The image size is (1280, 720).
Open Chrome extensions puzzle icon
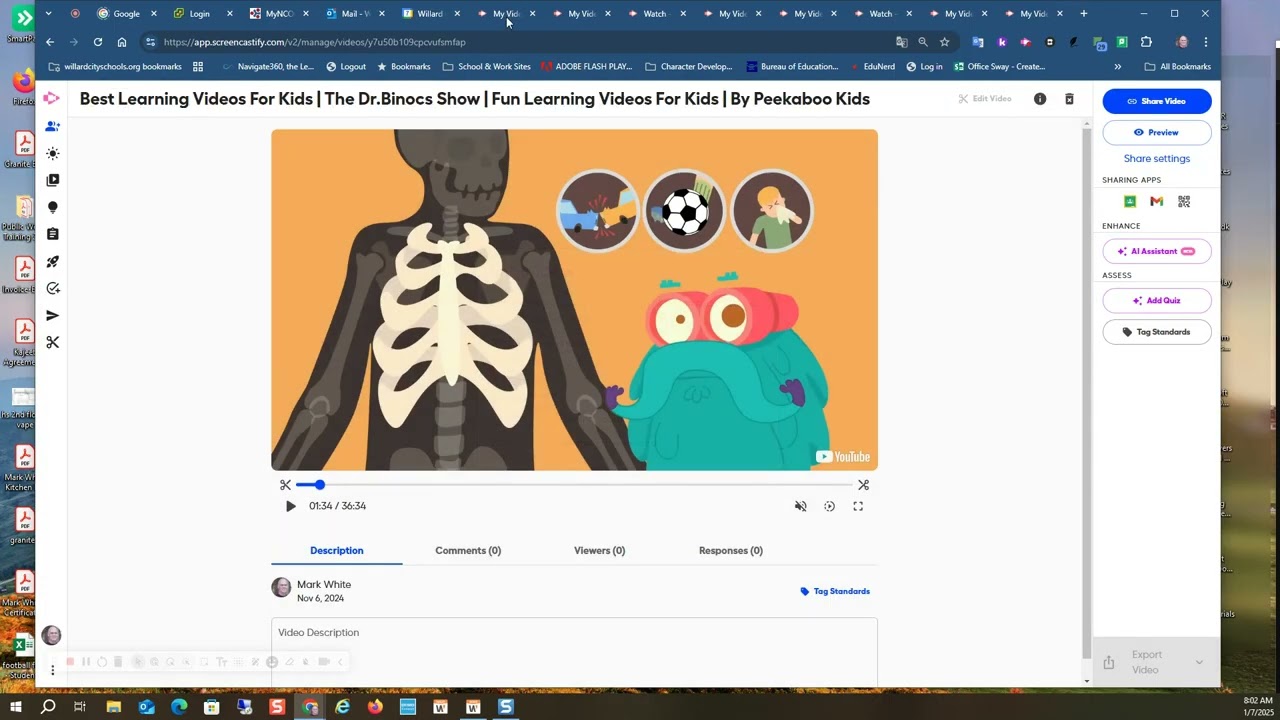point(1146,42)
